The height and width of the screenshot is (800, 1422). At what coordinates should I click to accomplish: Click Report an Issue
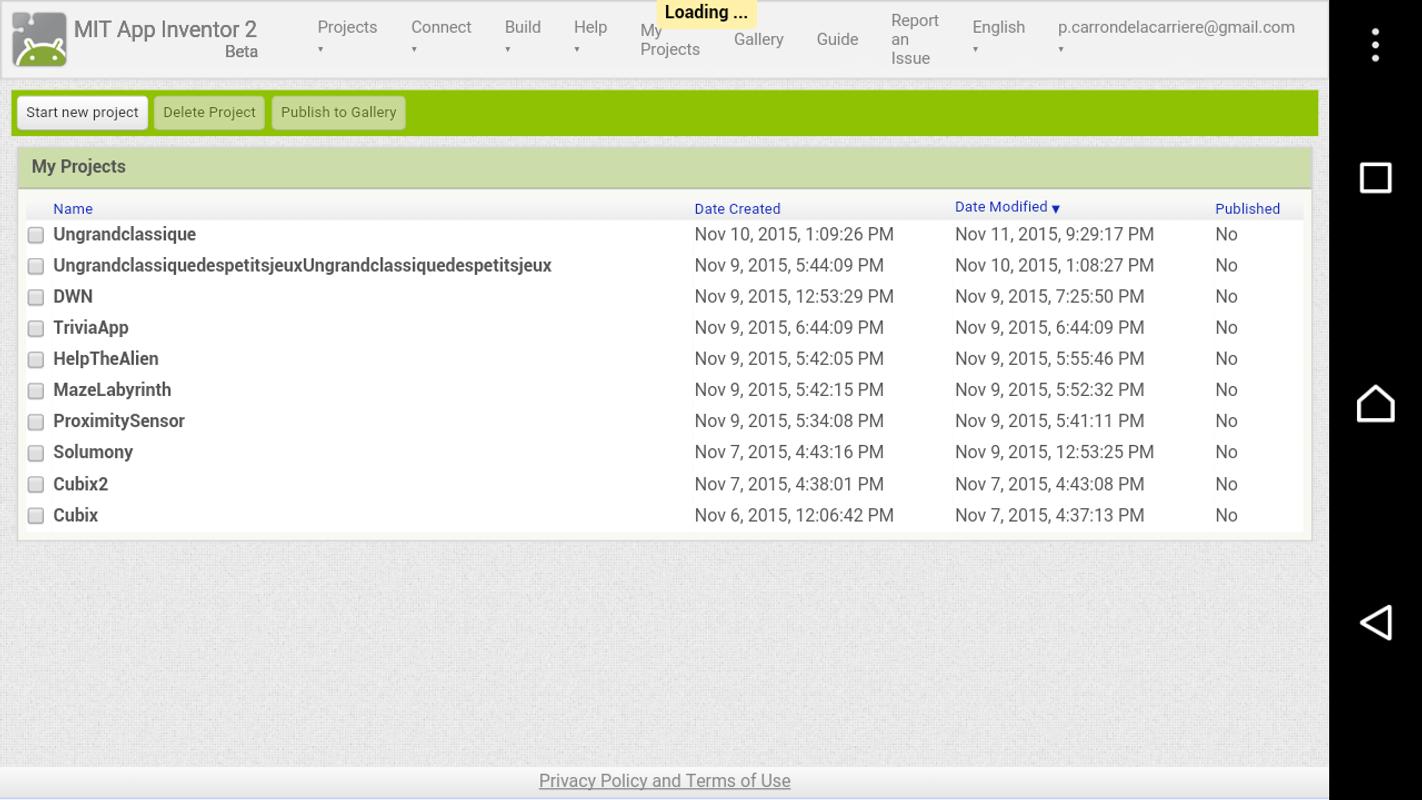pos(914,39)
